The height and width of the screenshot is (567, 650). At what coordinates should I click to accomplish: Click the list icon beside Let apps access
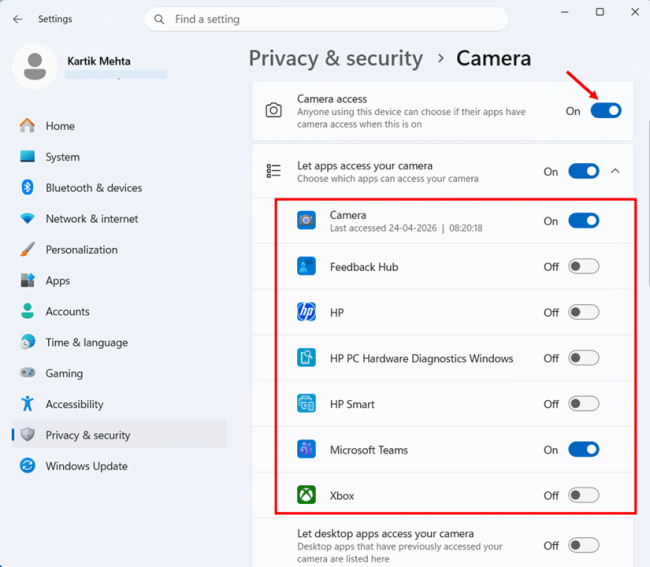(274, 171)
